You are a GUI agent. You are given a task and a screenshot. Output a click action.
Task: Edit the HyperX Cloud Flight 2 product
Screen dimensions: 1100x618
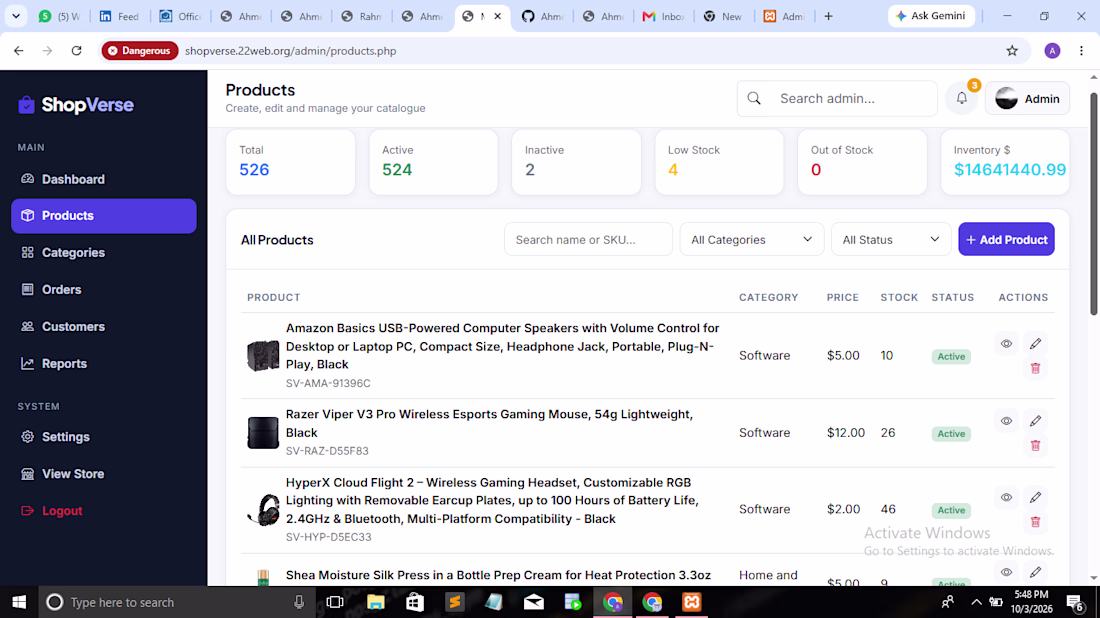click(x=1035, y=497)
